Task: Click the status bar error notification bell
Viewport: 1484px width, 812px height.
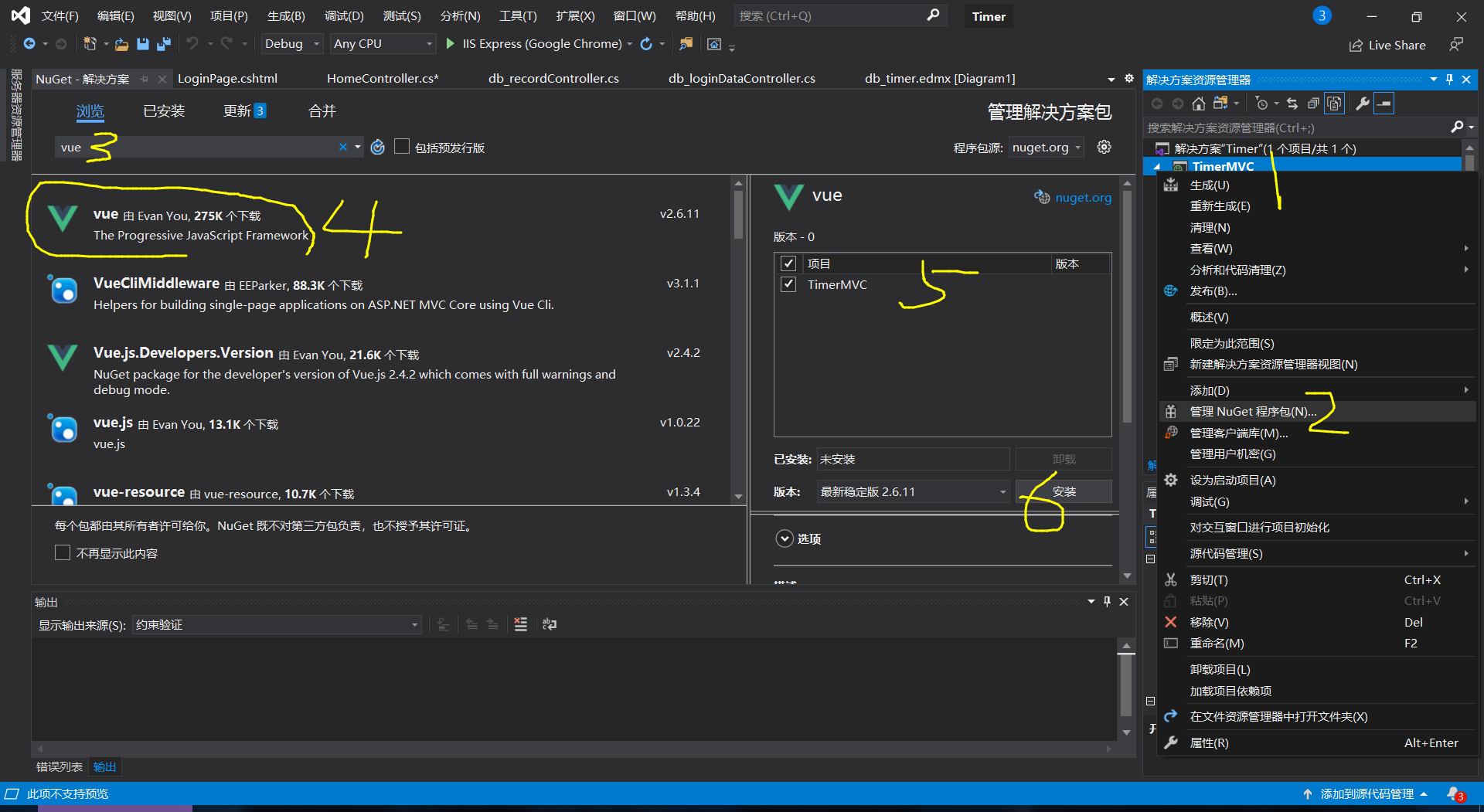Action: click(1455, 794)
